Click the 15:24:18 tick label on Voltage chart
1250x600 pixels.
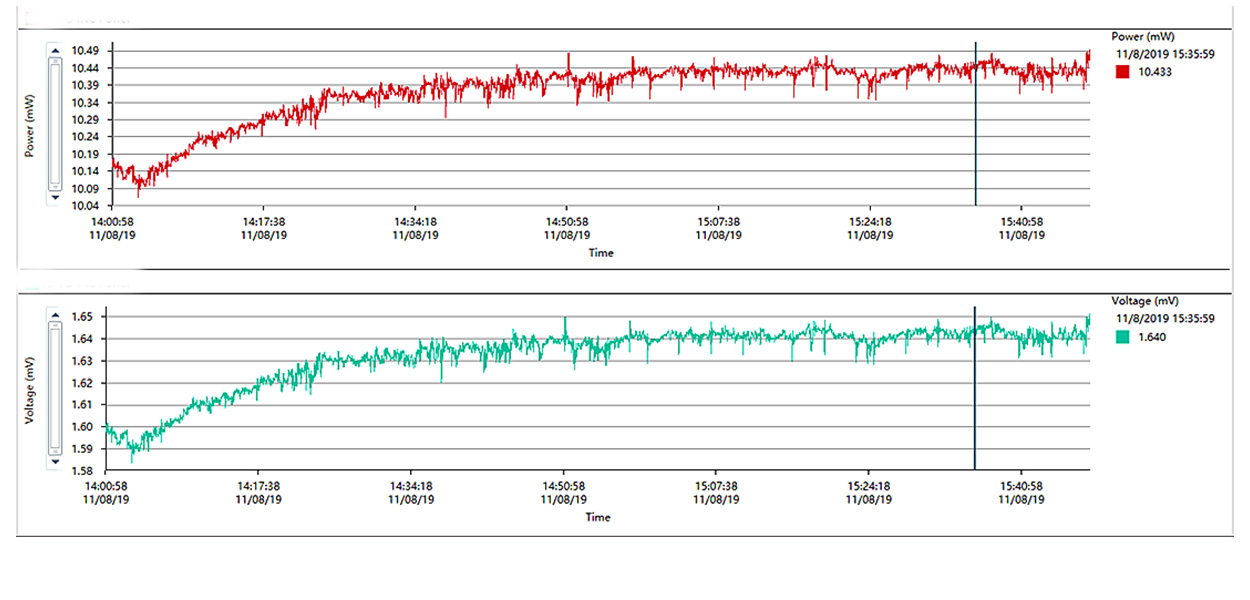[869, 486]
